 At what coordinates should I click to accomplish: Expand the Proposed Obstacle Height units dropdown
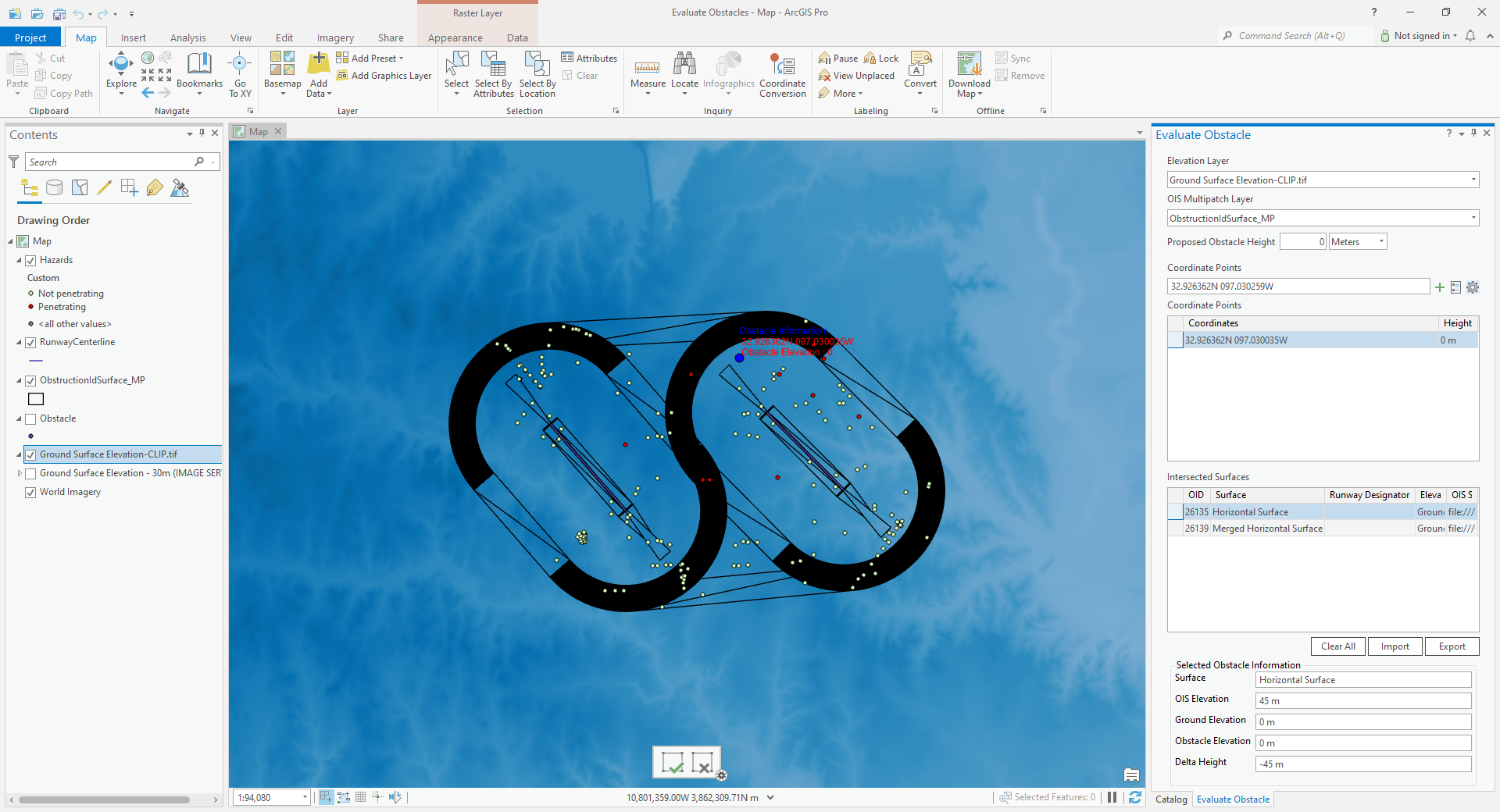[1380, 241]
